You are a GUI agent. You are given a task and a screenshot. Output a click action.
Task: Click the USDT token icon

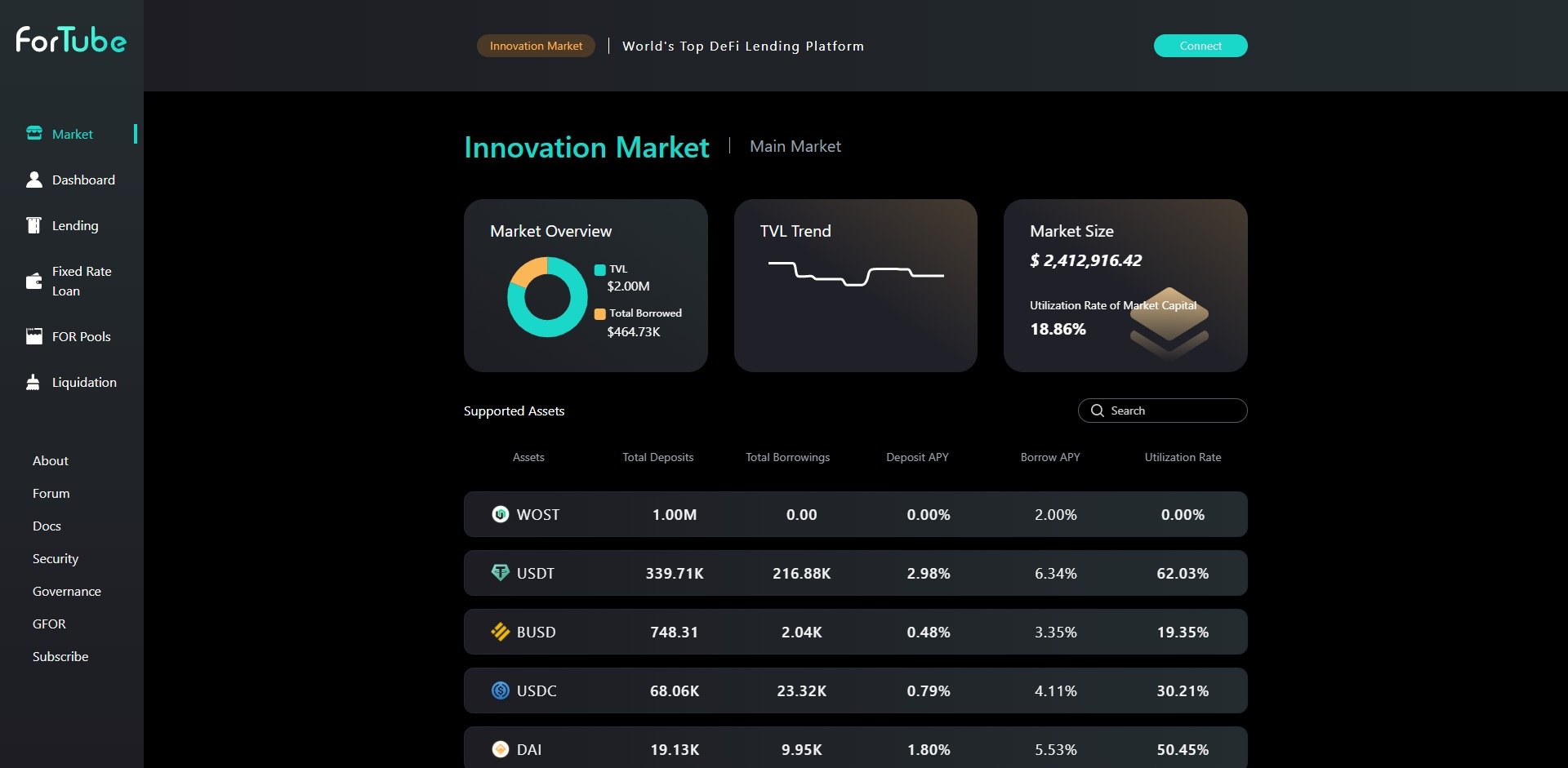(x=500, y=572)
